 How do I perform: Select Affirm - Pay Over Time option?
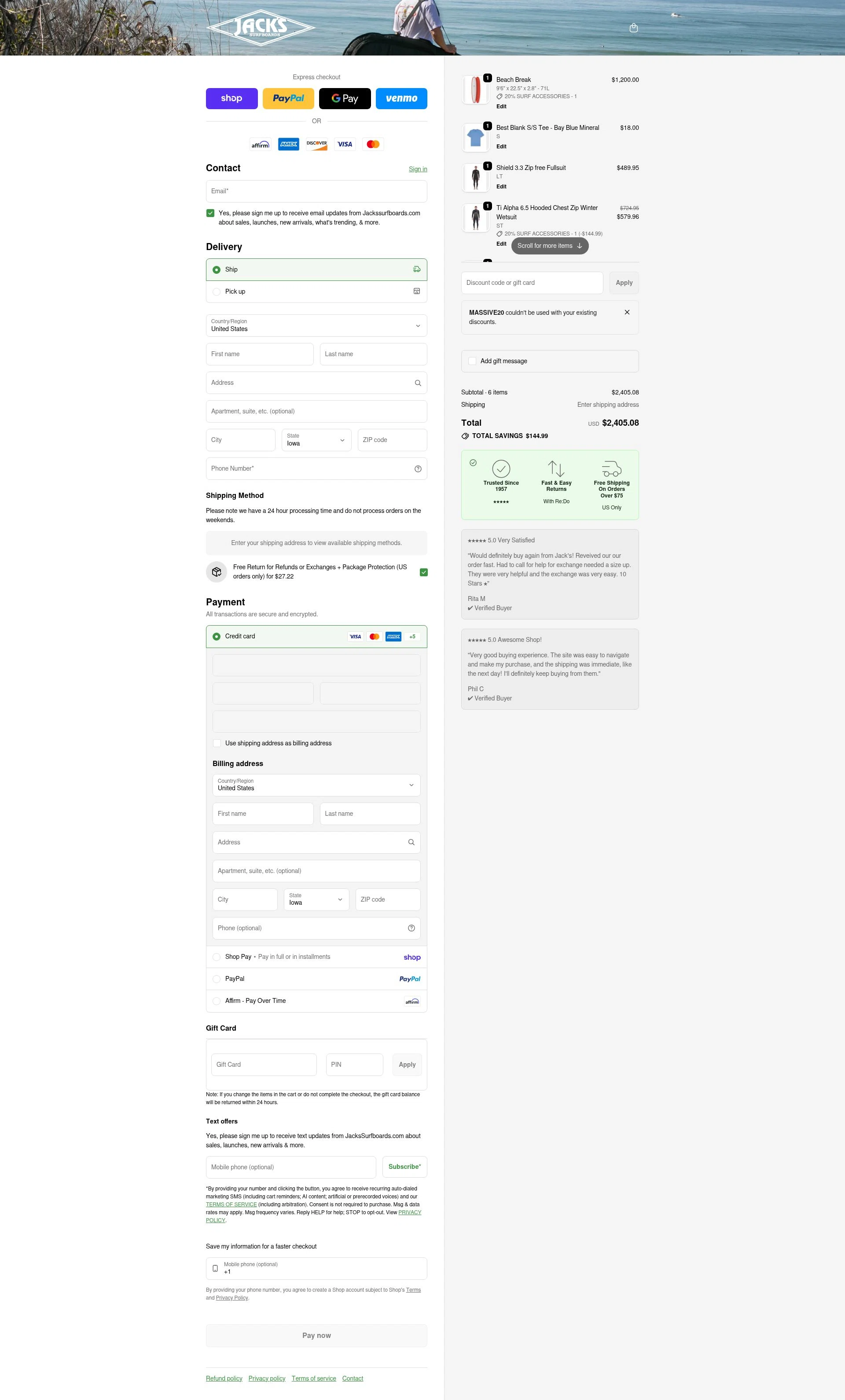point(316,1001)
